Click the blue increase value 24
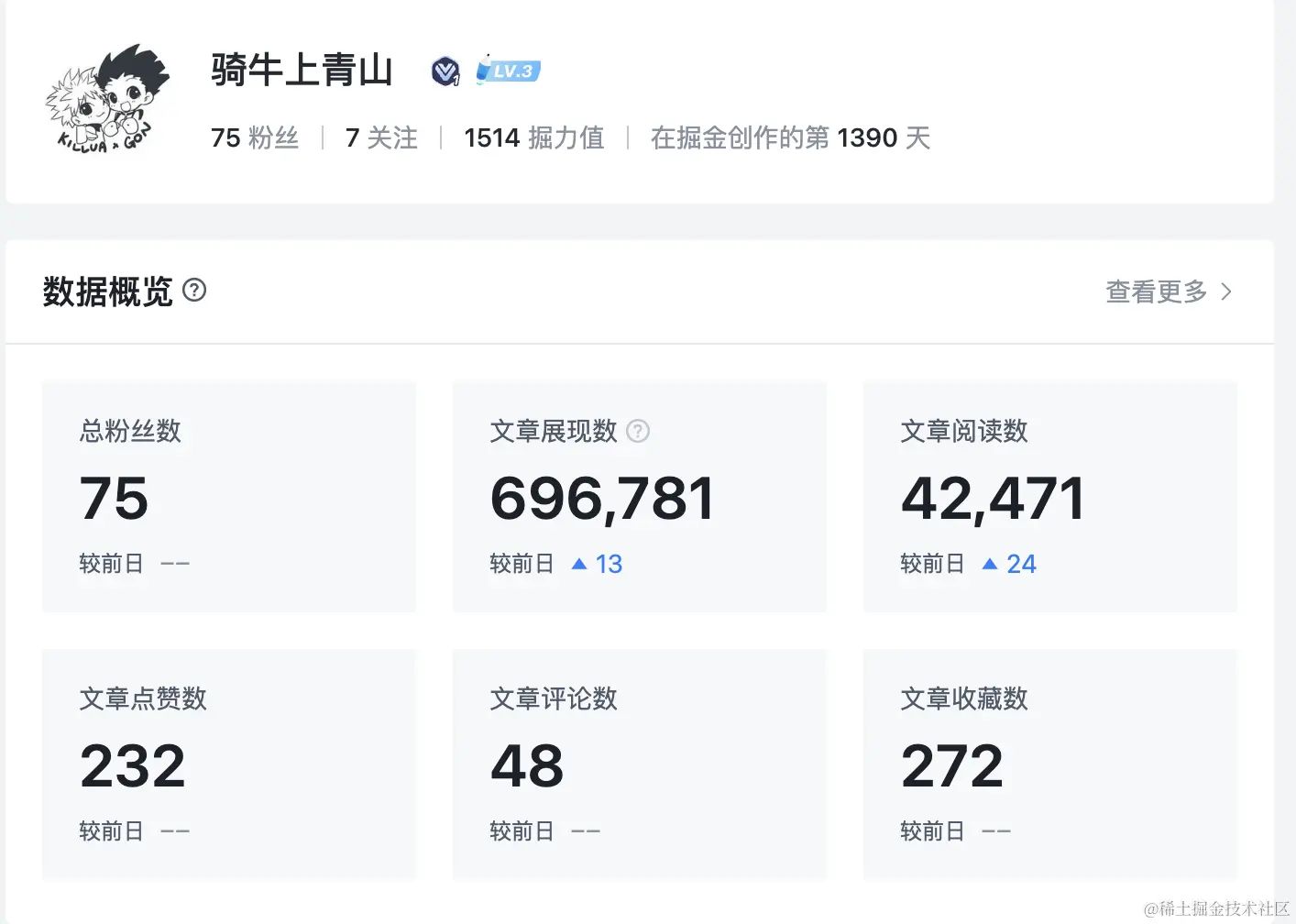 [1021, 564]
